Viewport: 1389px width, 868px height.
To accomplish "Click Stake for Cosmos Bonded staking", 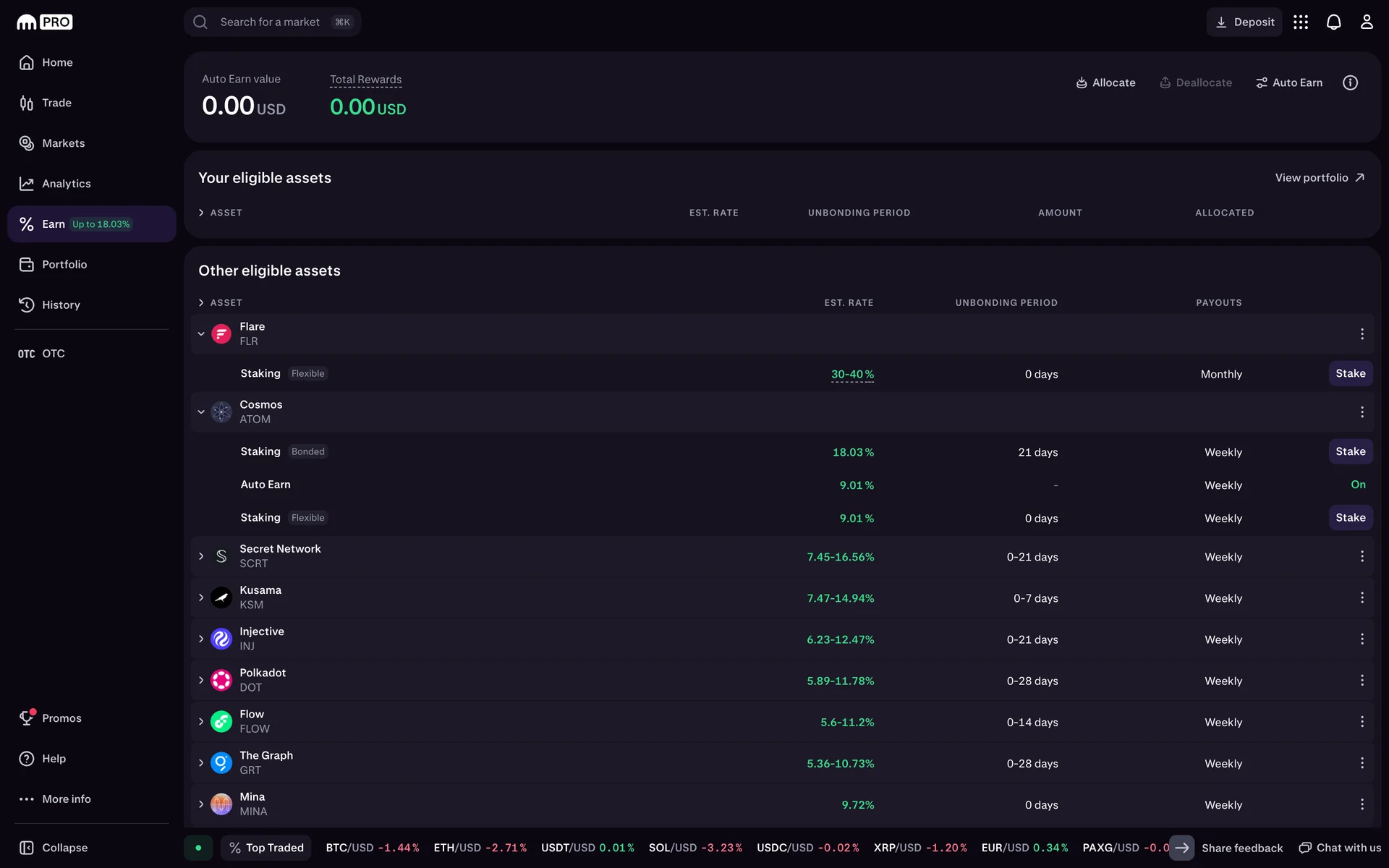I will pos(1350,451).
